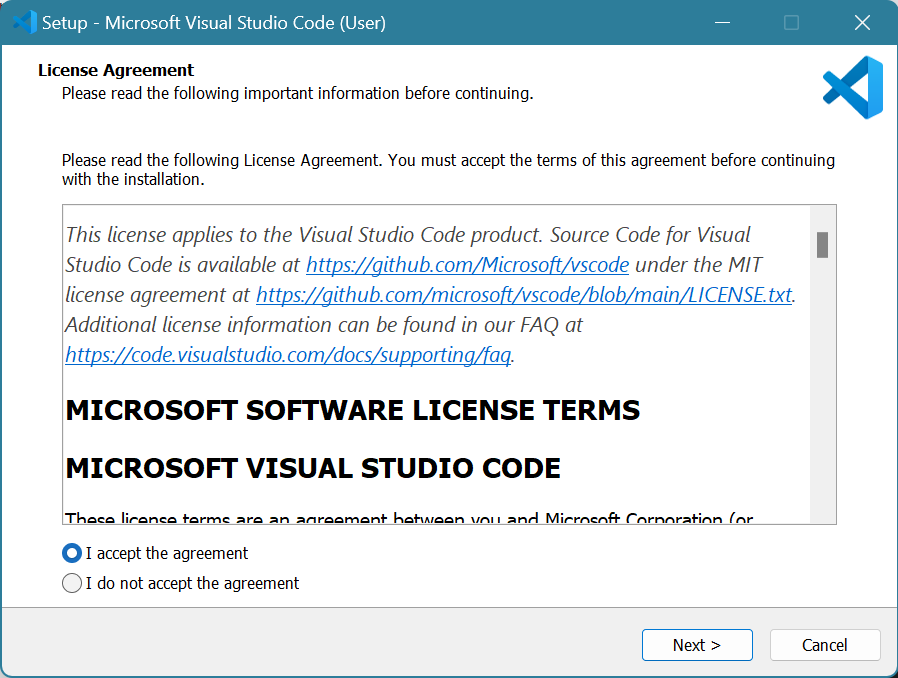The height and width of the screenshot is (678, 898).
Task: Click the 'License Agreement' page title
Action: click(x=116, y=70)
